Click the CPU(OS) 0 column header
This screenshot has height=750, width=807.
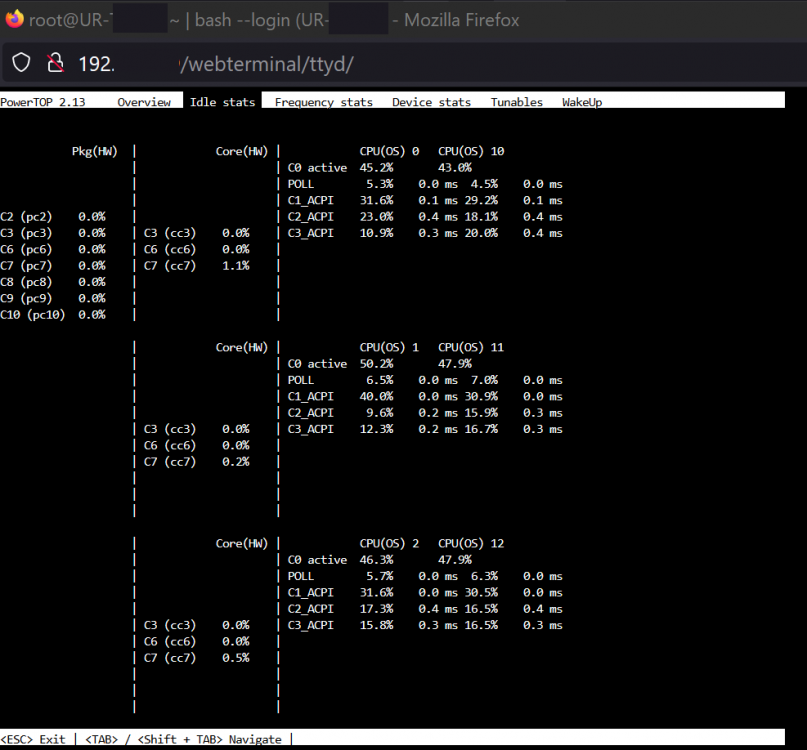tap(389, 151)
